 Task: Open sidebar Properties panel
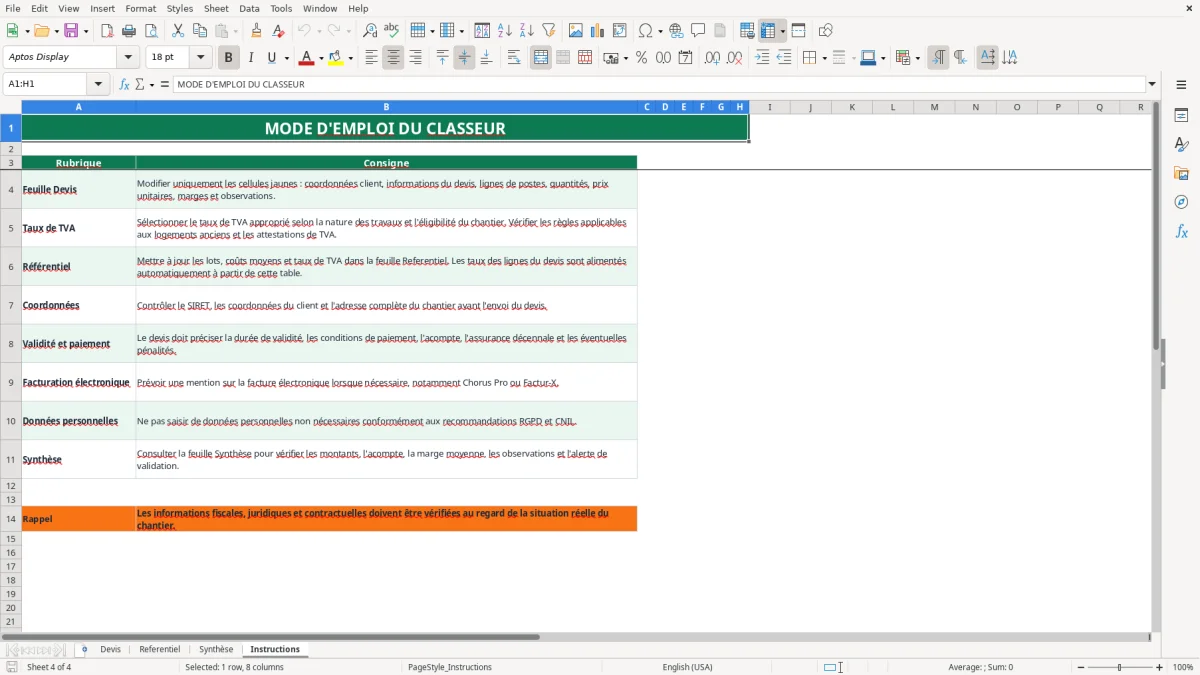[x=1181, y=116]
